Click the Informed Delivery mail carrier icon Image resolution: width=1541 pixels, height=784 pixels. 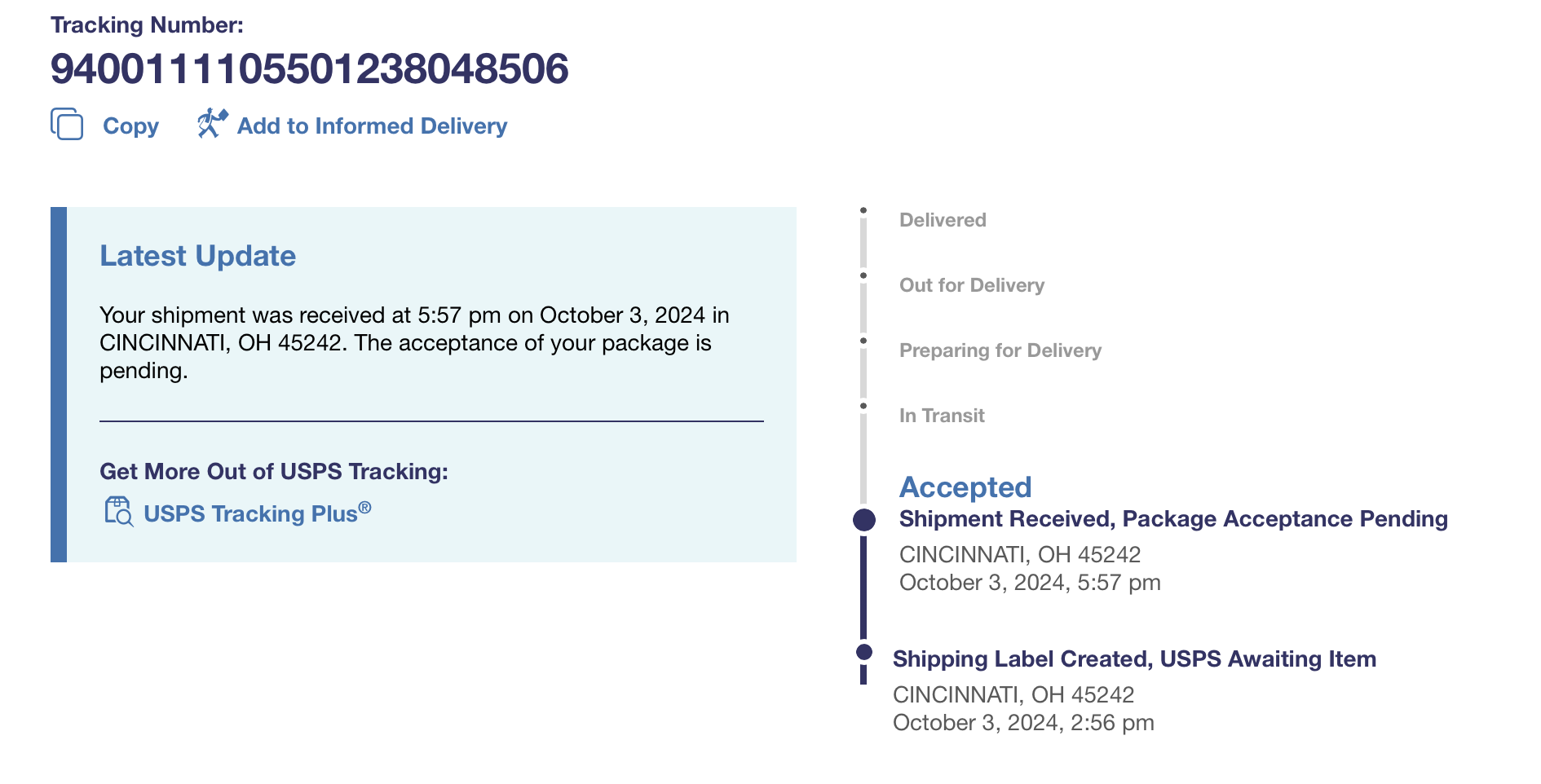point(212,124)
